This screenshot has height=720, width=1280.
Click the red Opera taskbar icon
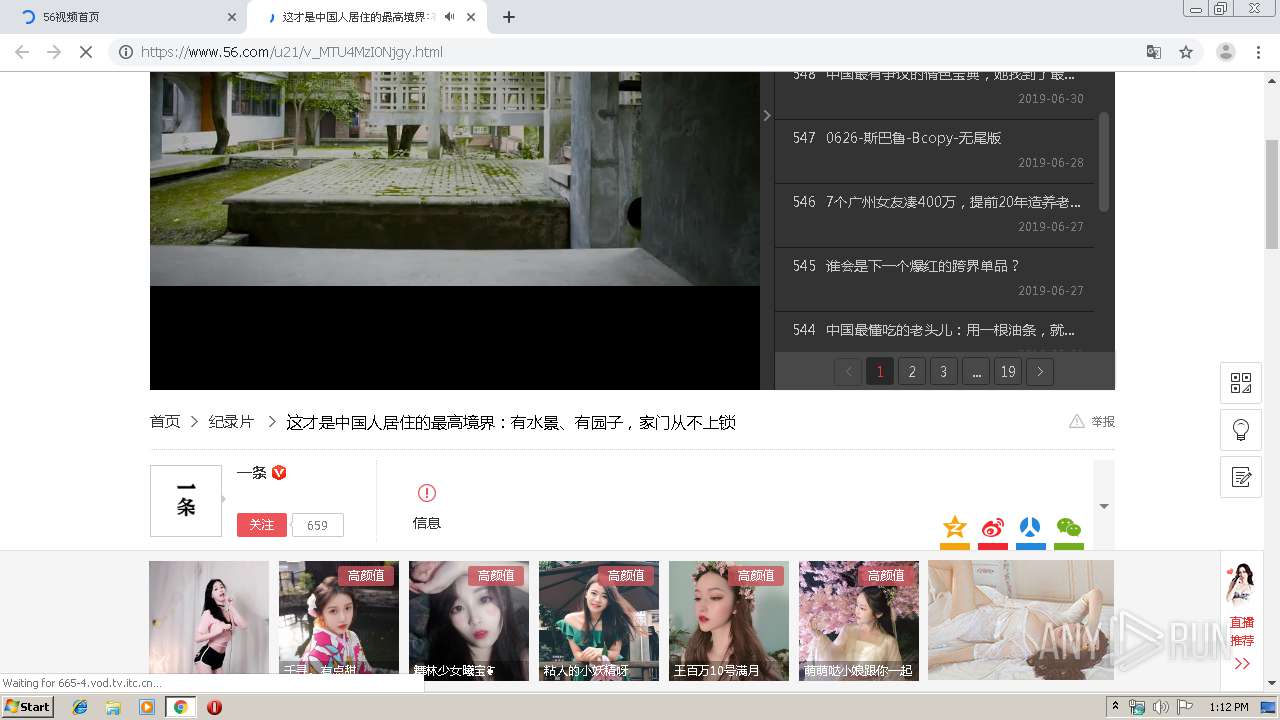[214, 707]
